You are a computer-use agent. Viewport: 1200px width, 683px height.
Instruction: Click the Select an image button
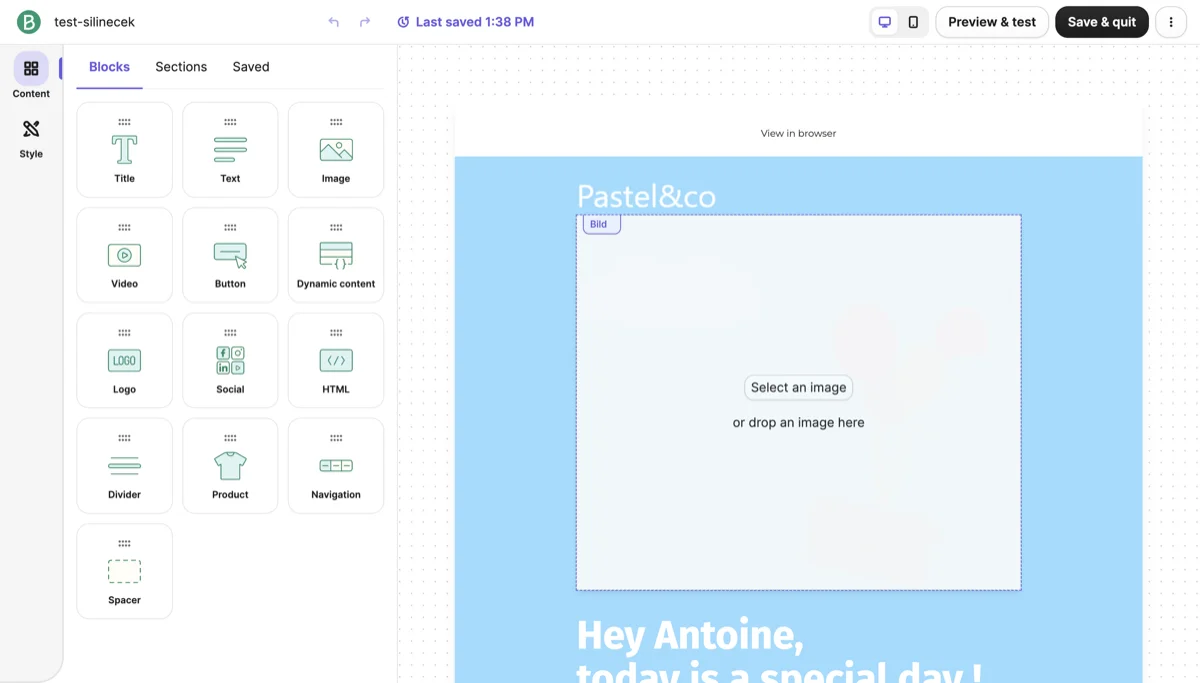pos(798,388)
